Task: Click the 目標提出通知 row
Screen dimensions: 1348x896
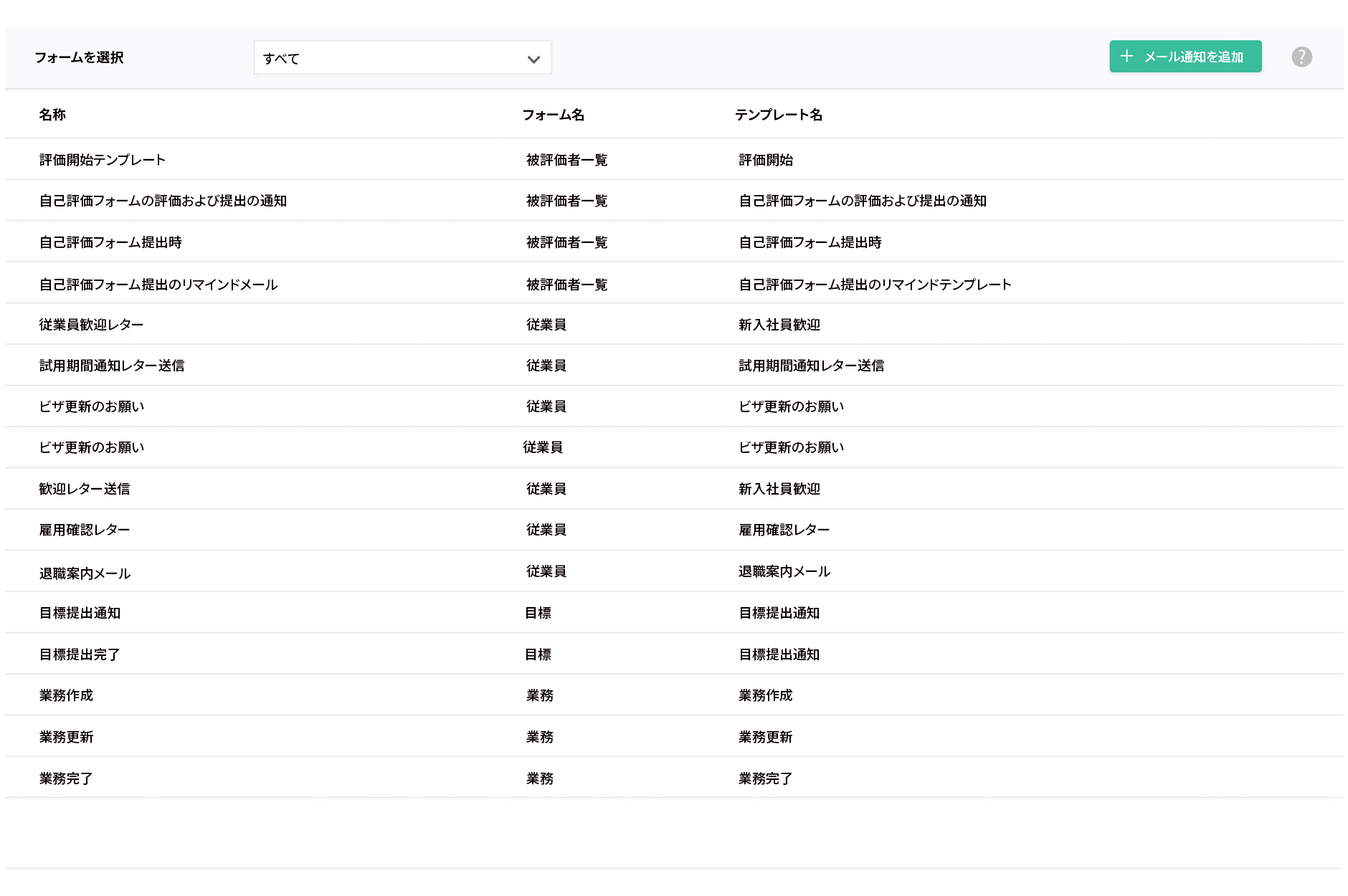Action: coord(79,613)
